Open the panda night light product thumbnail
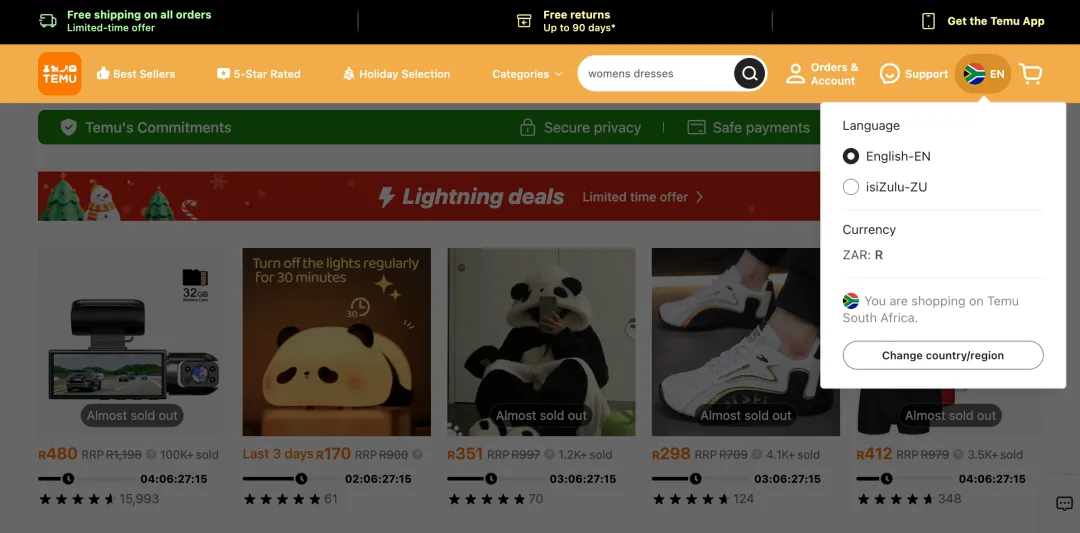This screenshot has height=533, width=1080. coord(336,342)
